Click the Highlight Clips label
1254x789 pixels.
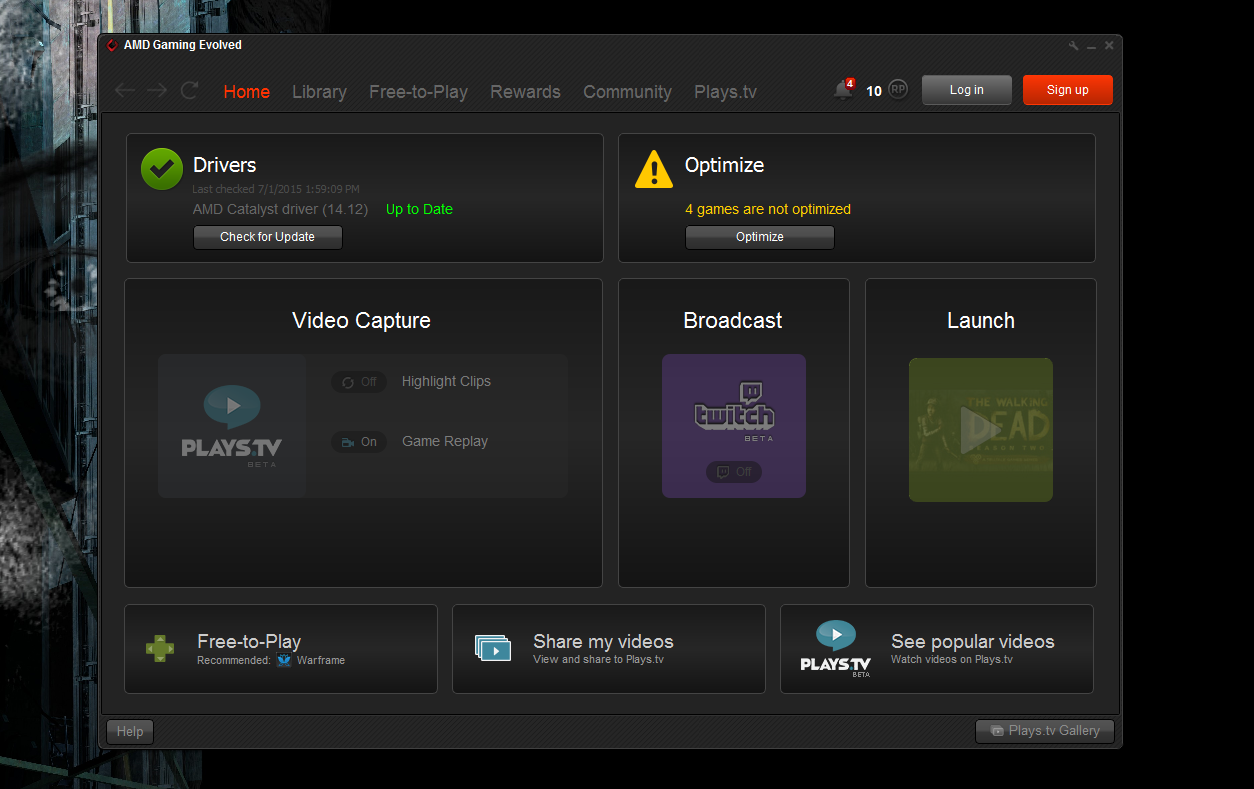[x=446, y=381]
